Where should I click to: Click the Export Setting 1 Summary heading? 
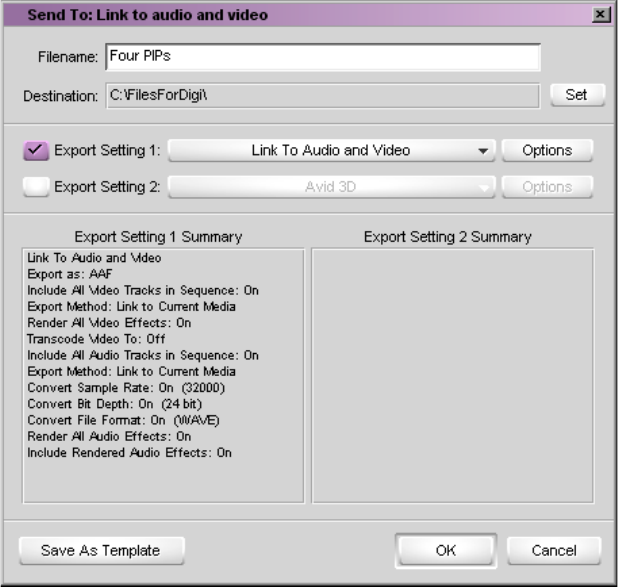158,237
